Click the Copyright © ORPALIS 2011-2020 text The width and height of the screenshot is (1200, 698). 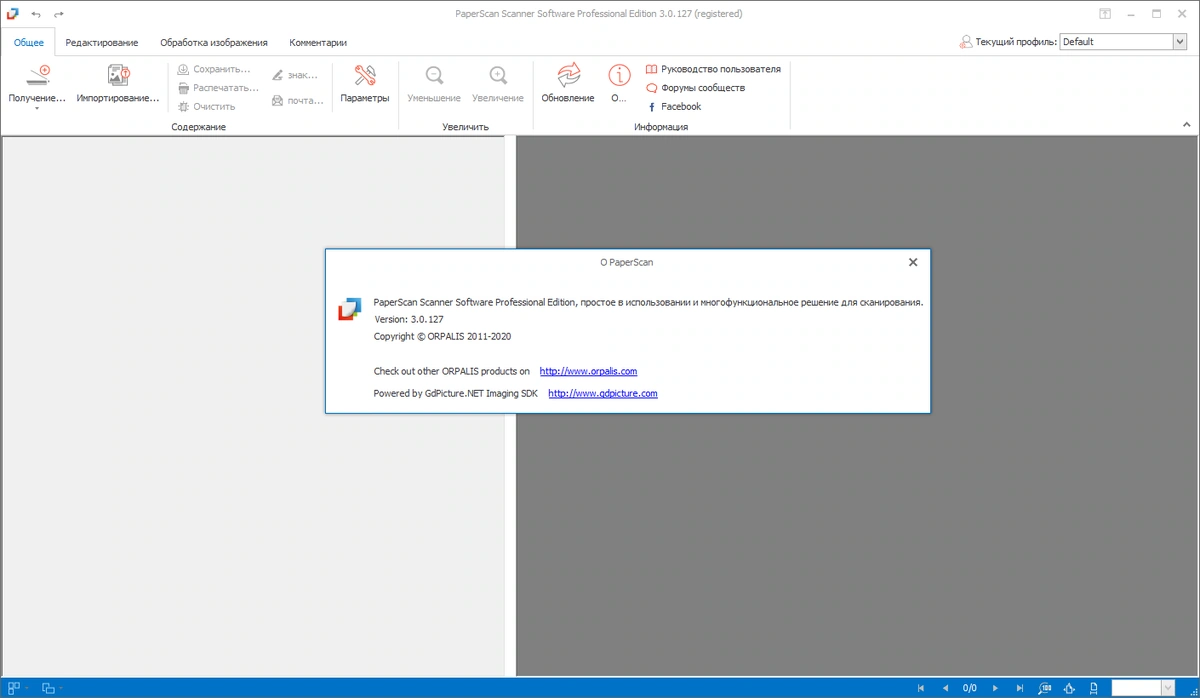point(442,336)
